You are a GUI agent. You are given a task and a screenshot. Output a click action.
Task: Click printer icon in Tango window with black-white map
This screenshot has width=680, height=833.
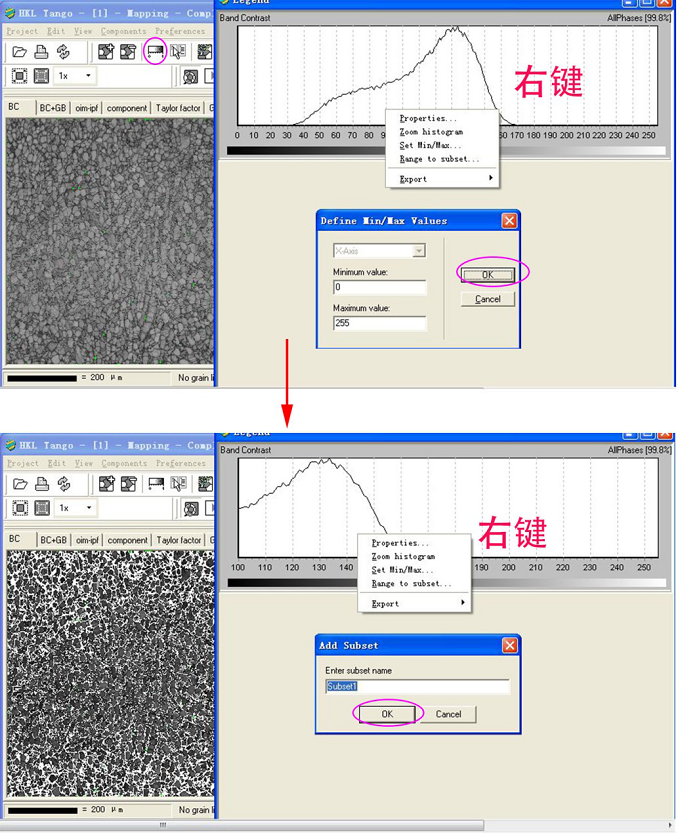(x=42, y=484)
